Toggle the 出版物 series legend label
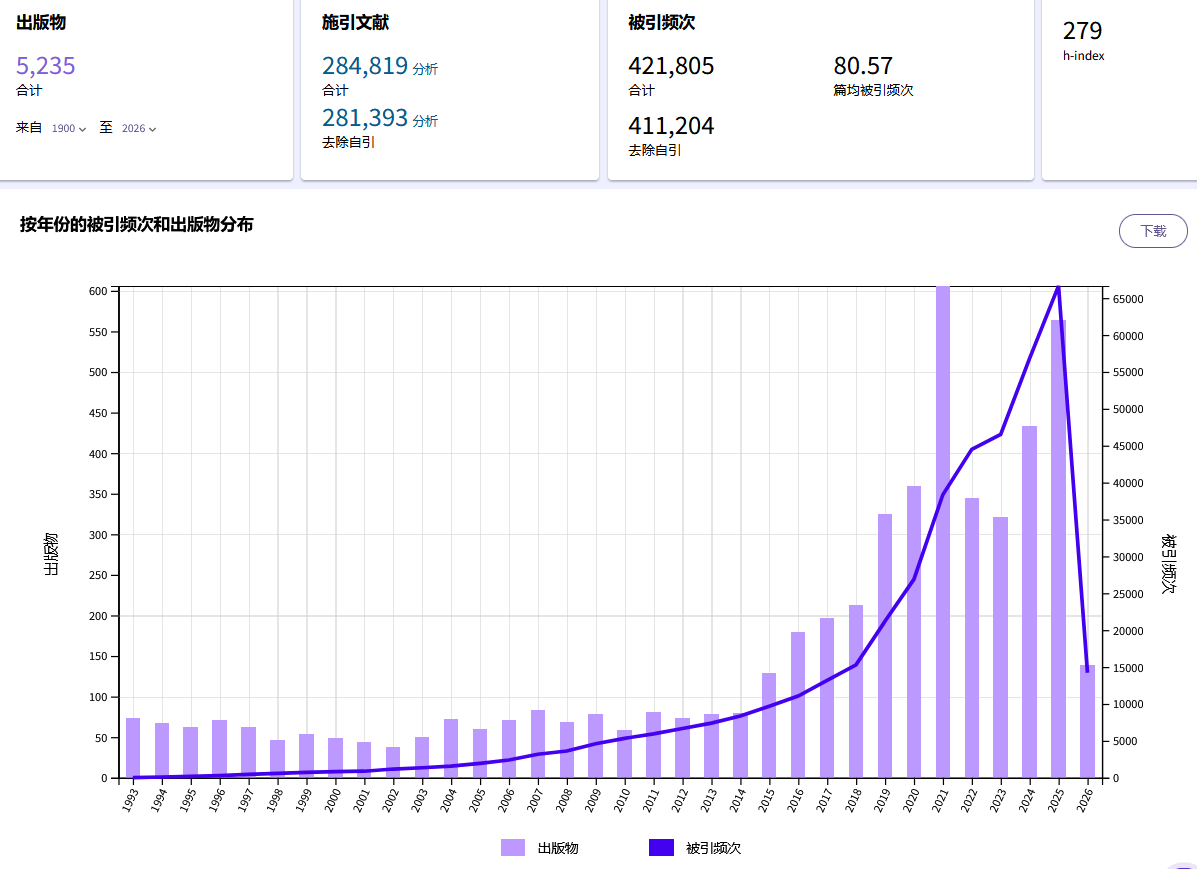 (x=558, y=848)
